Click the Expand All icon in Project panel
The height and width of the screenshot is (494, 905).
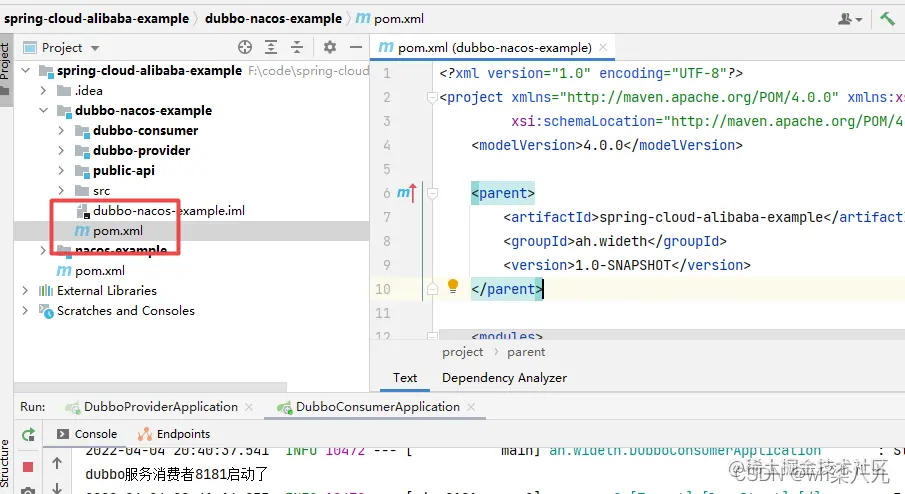coord(271,47)
